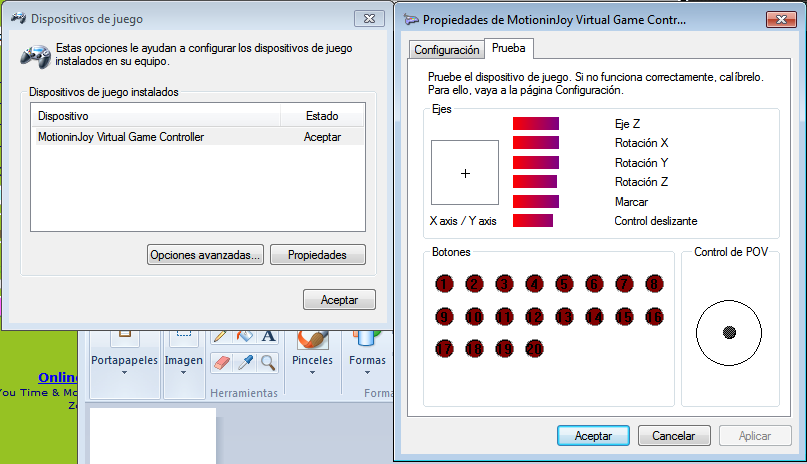Click Aceptar in the Propiedades dialog

click(593, 436)
